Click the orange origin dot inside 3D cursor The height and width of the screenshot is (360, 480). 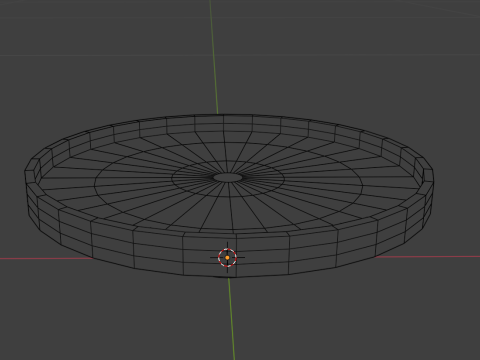coord(227,258)
